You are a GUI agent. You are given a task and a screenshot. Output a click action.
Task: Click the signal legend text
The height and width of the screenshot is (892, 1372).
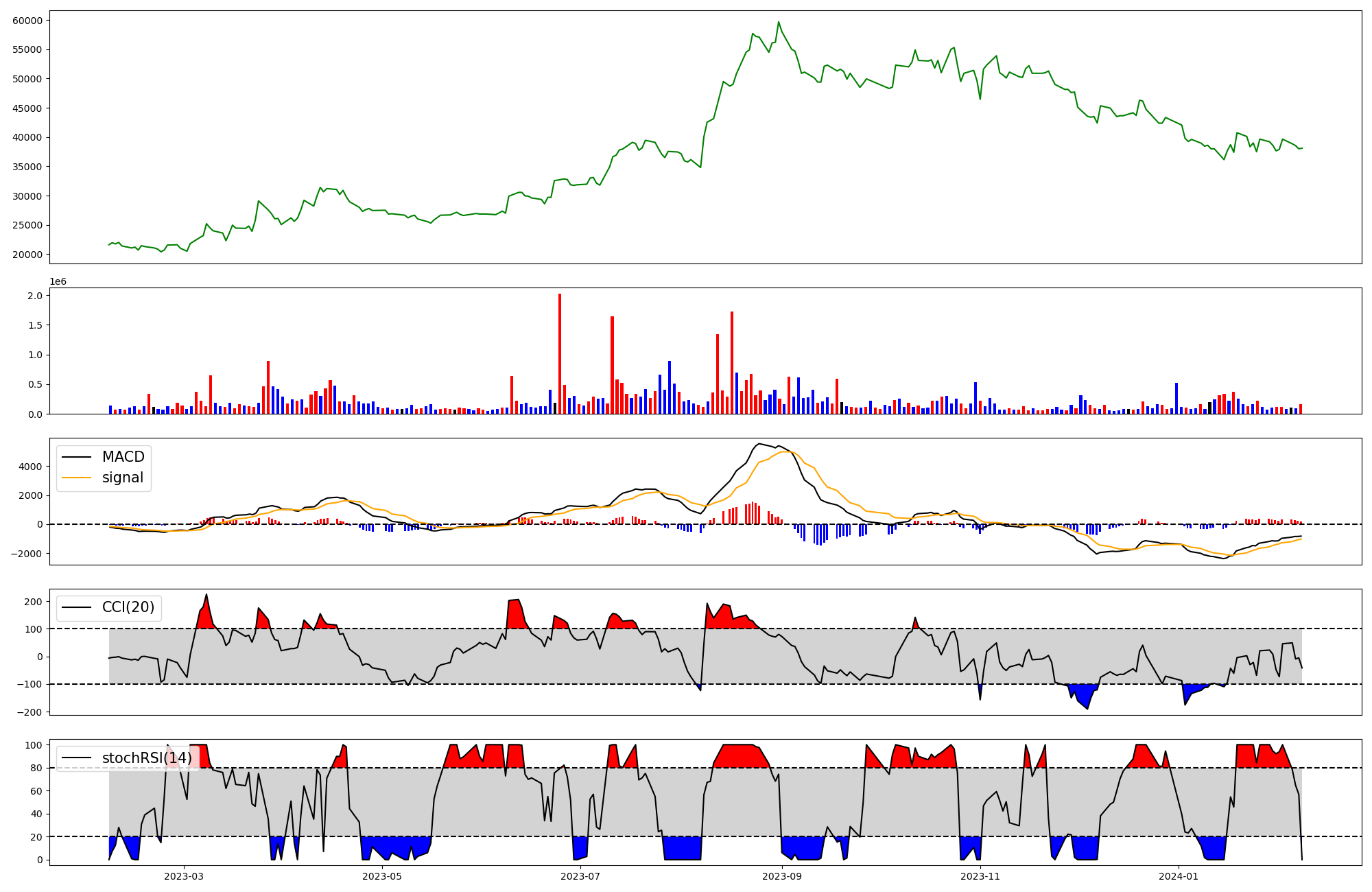(x=123, y=478)
